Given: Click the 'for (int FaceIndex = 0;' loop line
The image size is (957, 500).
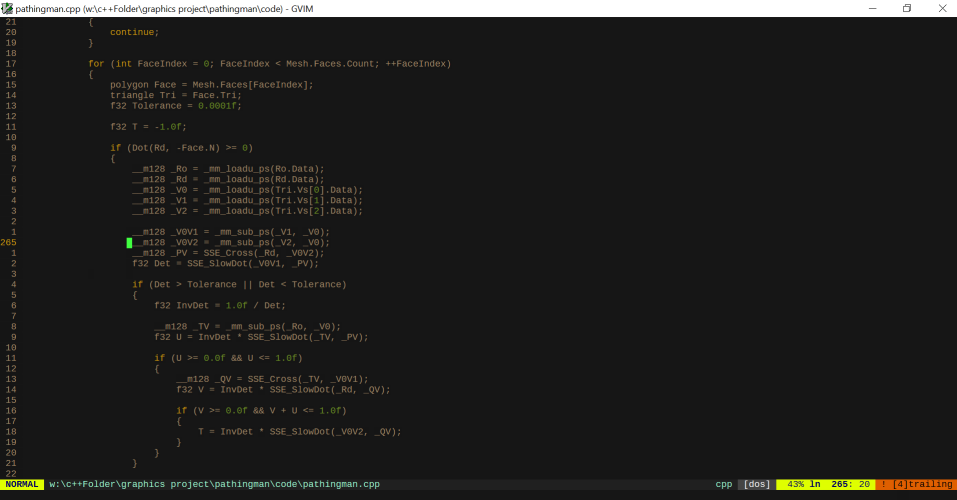Looking at the screenshot, I should tap(269, 63).
